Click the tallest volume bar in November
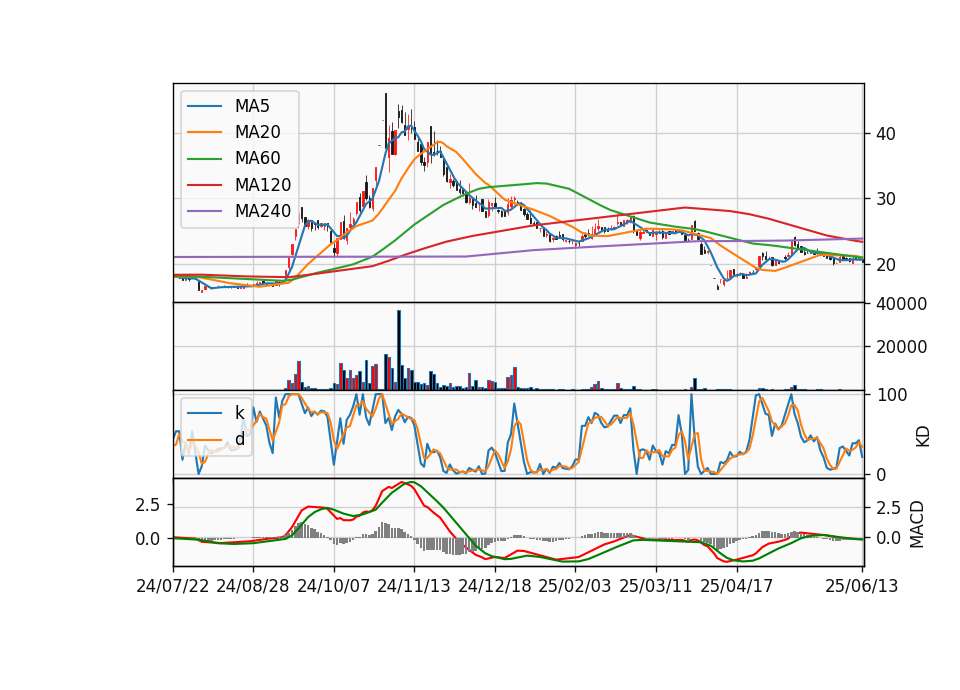The width and height of the screenshot is (960, 690). pos(399,350)
